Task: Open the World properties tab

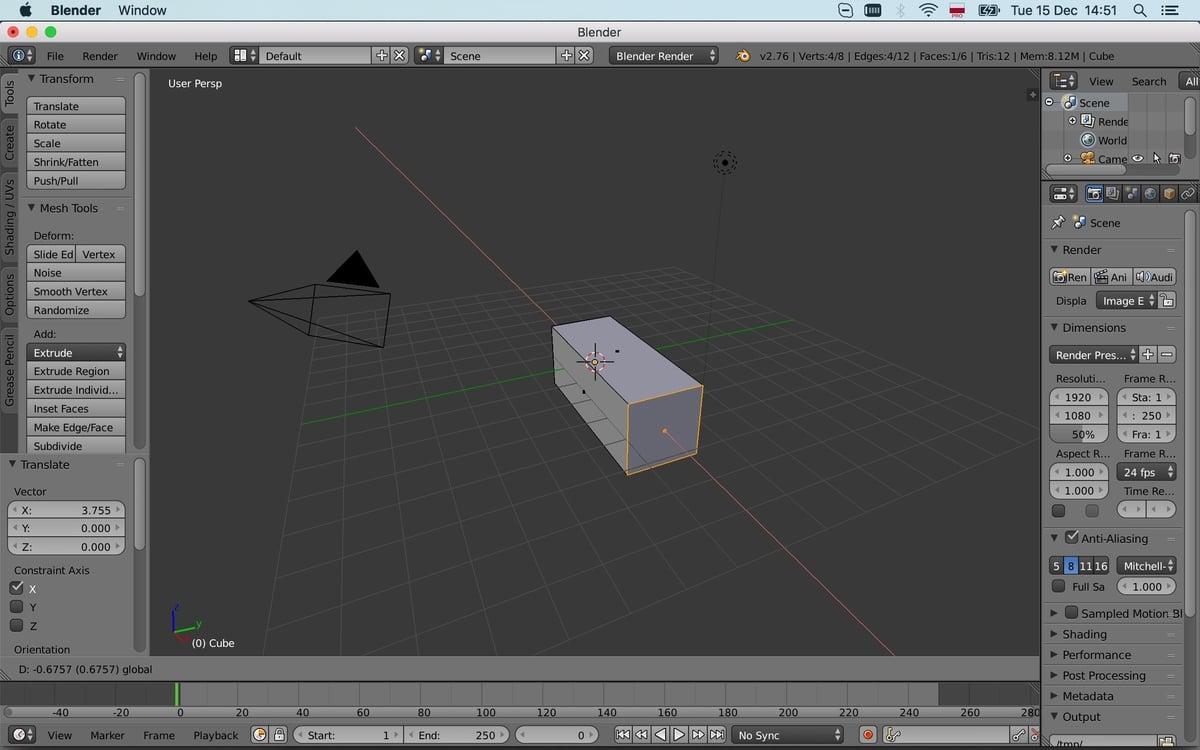Action: coord(1150,193)
